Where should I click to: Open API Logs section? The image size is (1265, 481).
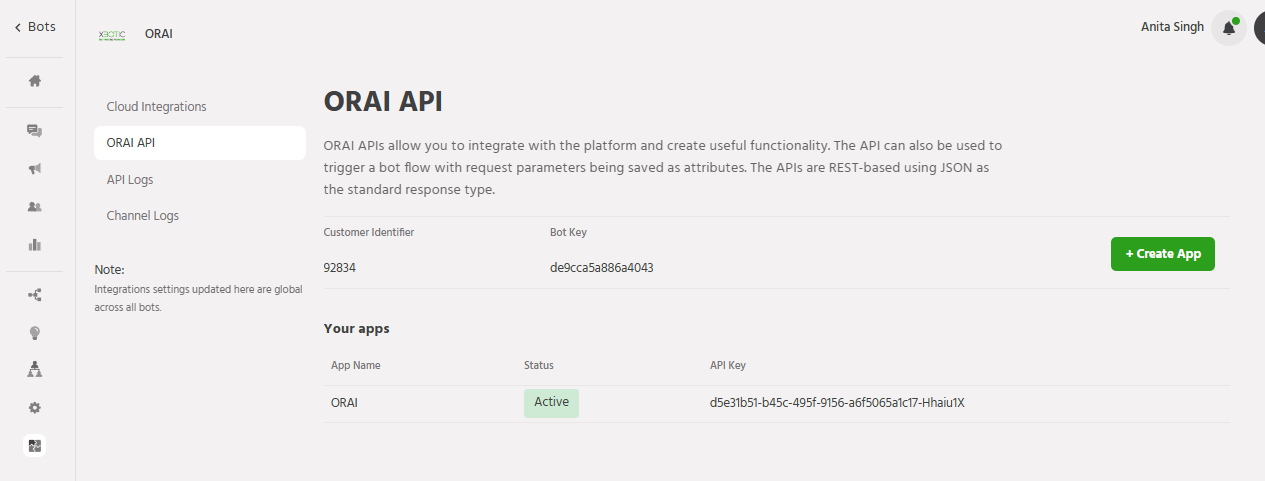coord(130,180)
